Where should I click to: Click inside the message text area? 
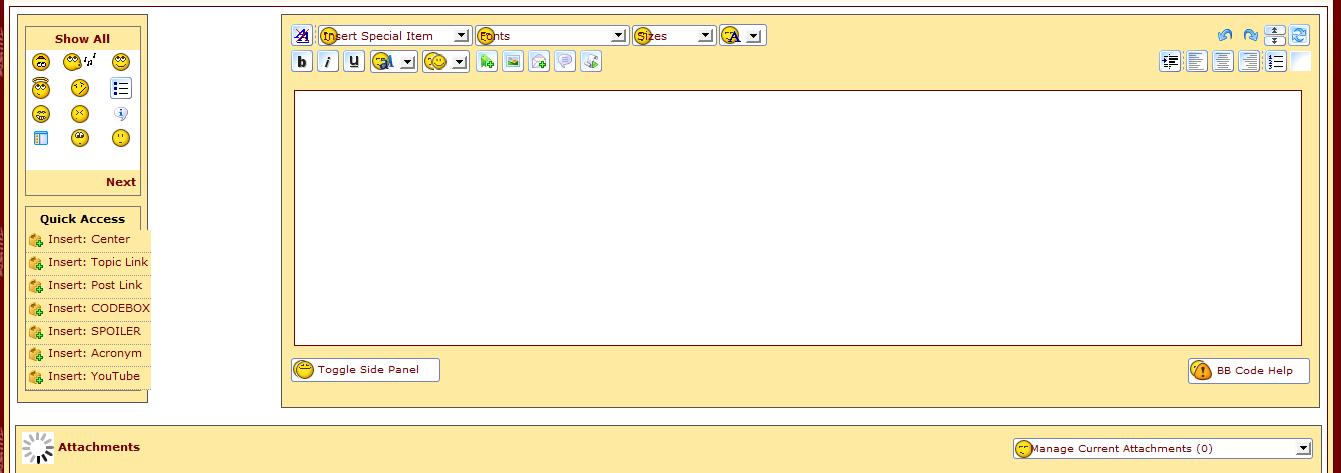coord(797,218)
